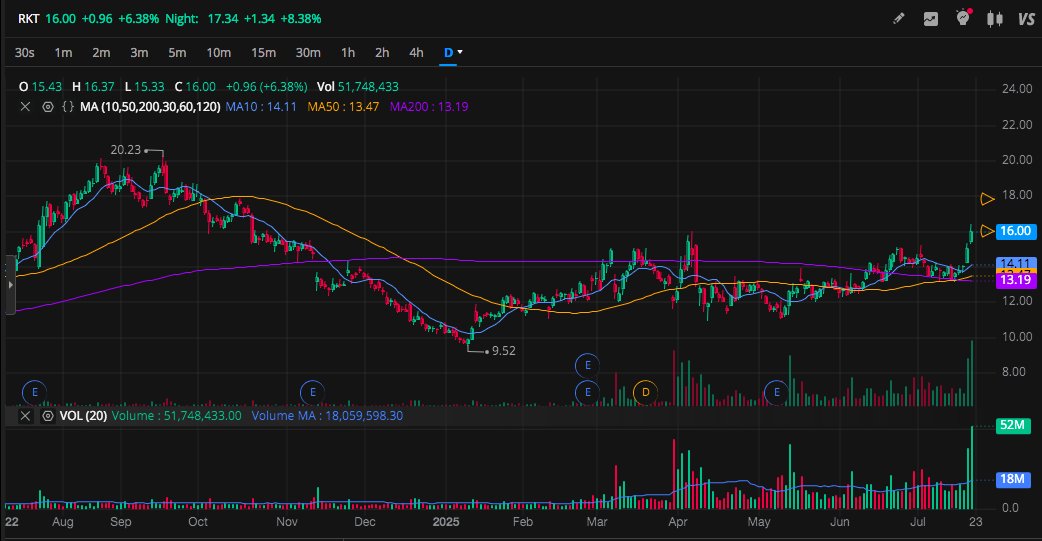This screenshot has width=1042, height=541.
Task: Open the D daily timeframe dropdown
Action: pos(453,53)
